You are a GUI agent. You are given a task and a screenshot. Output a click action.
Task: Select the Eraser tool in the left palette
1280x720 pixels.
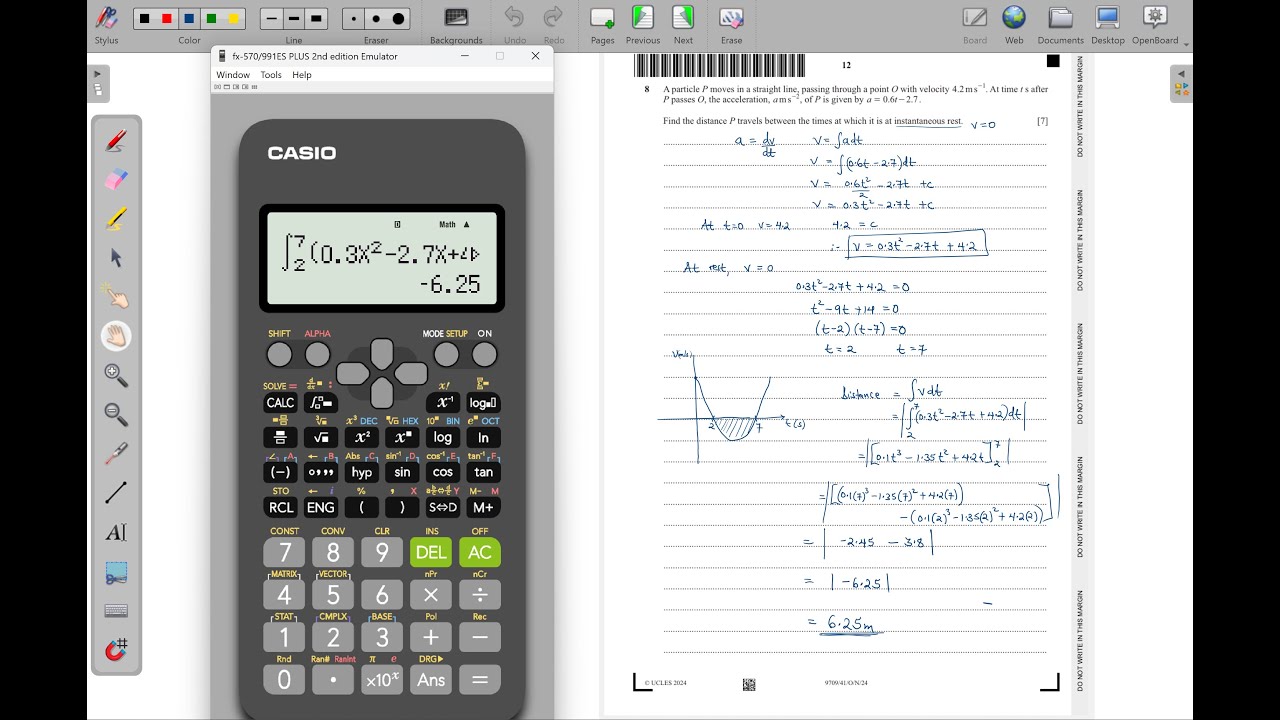point(116,180)
